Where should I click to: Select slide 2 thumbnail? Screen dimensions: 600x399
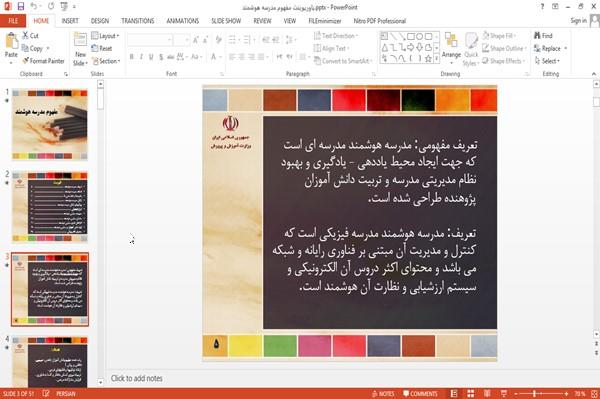[x=50, y=207]
